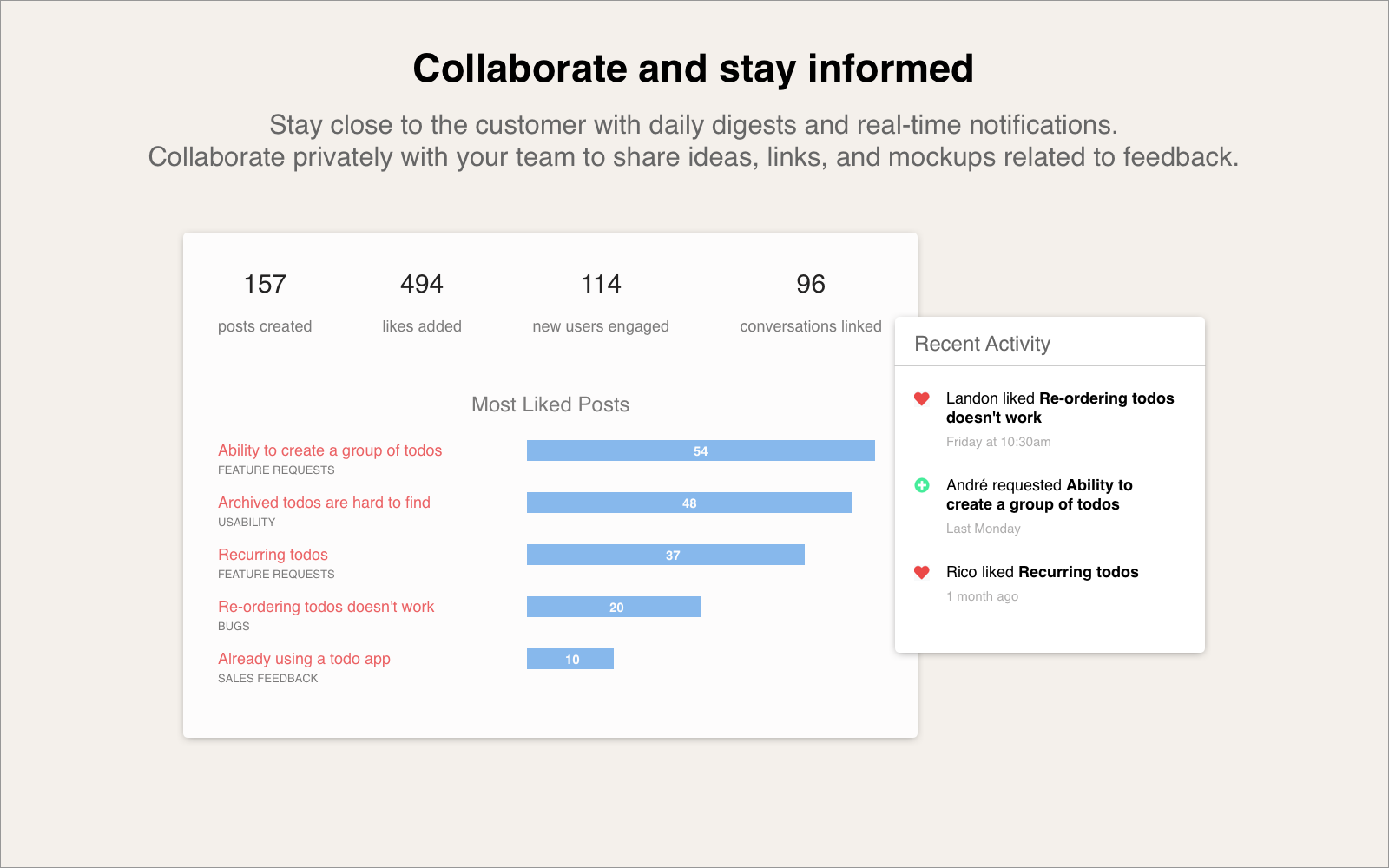
Task: Open 'Already using a todo app' post
Action: [304, 659]
